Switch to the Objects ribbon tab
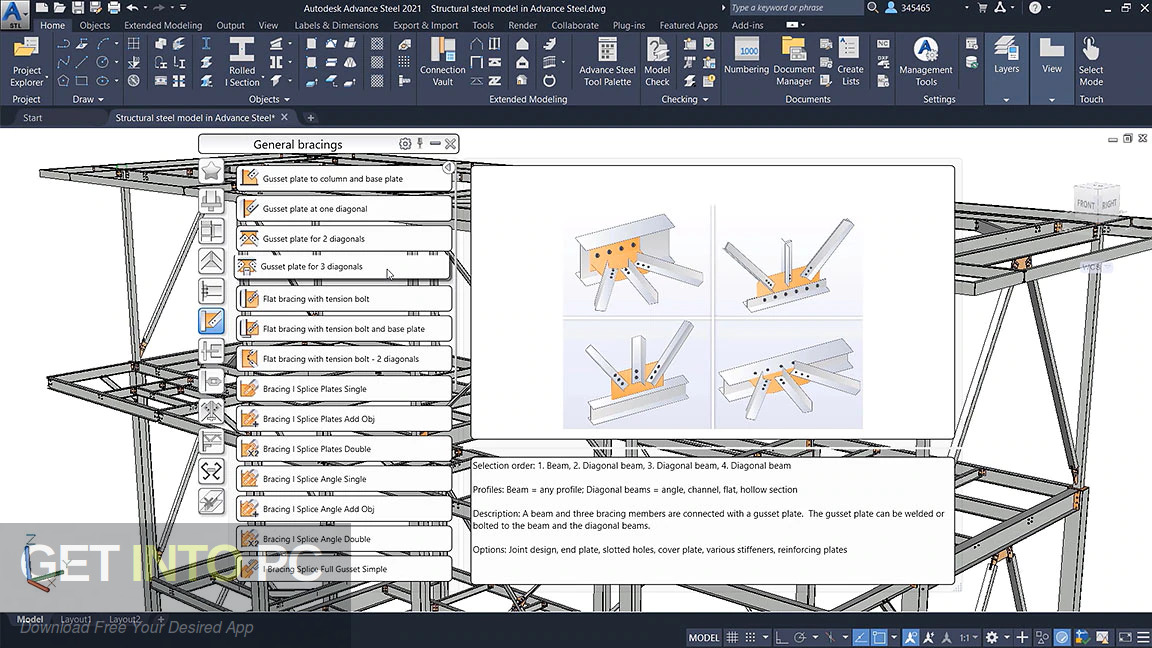Image resolution: width=1152 pixels, height=648 pixels. point(95,25)
